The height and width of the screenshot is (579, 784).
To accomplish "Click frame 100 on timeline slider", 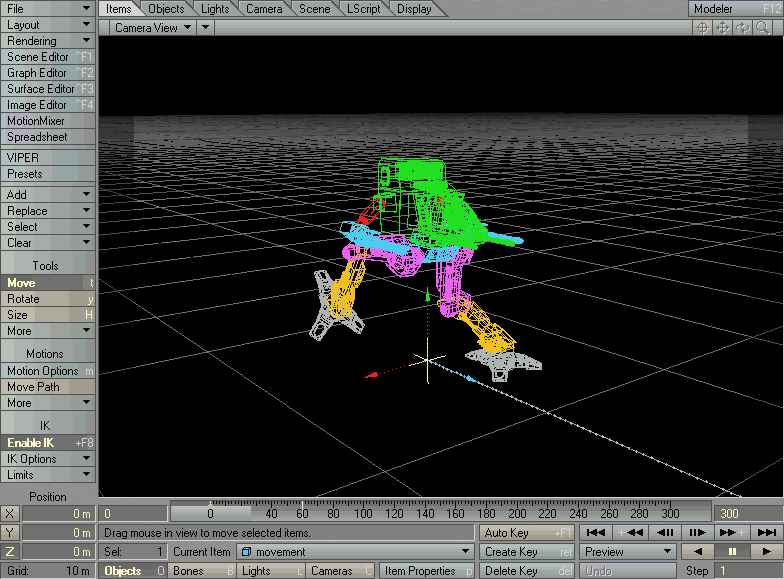I will point(364,514).
